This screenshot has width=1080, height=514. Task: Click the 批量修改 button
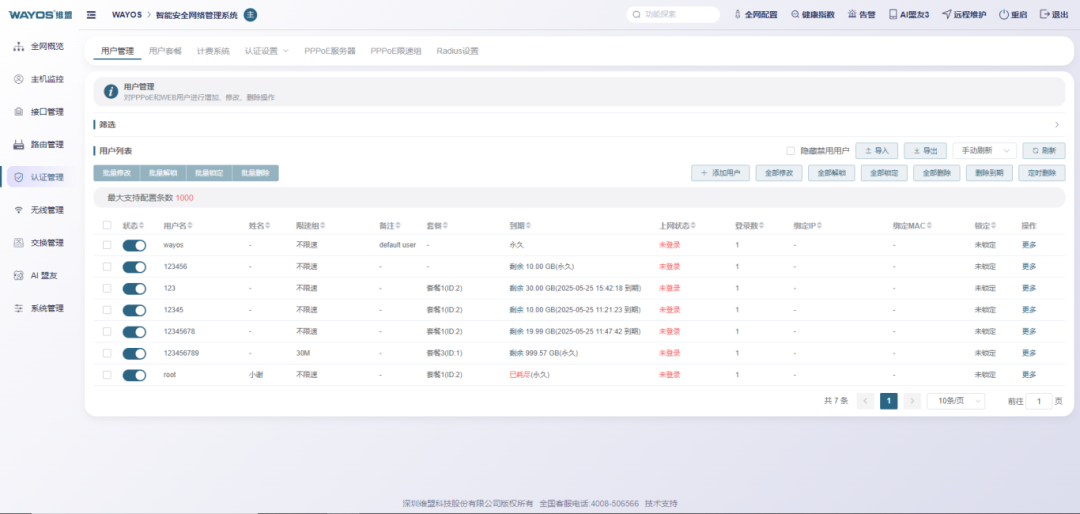(116, 173)
